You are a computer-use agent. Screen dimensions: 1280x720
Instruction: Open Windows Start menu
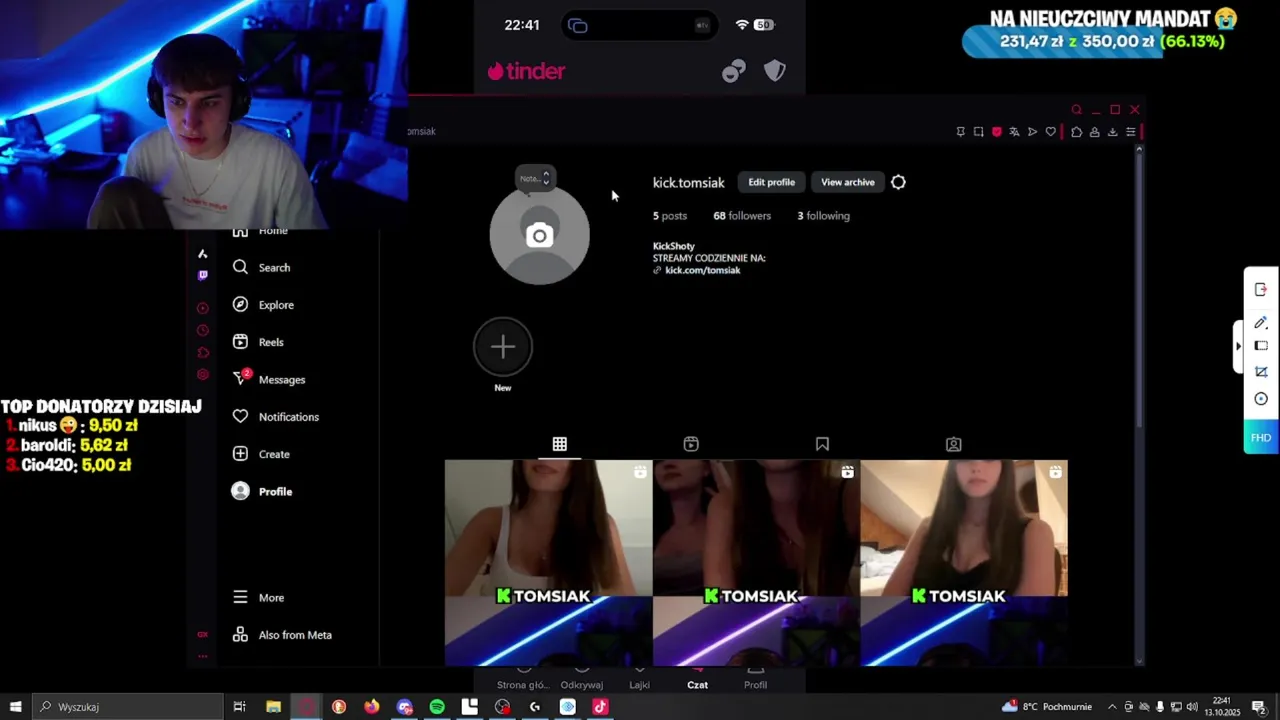click(x=15, y=707)
